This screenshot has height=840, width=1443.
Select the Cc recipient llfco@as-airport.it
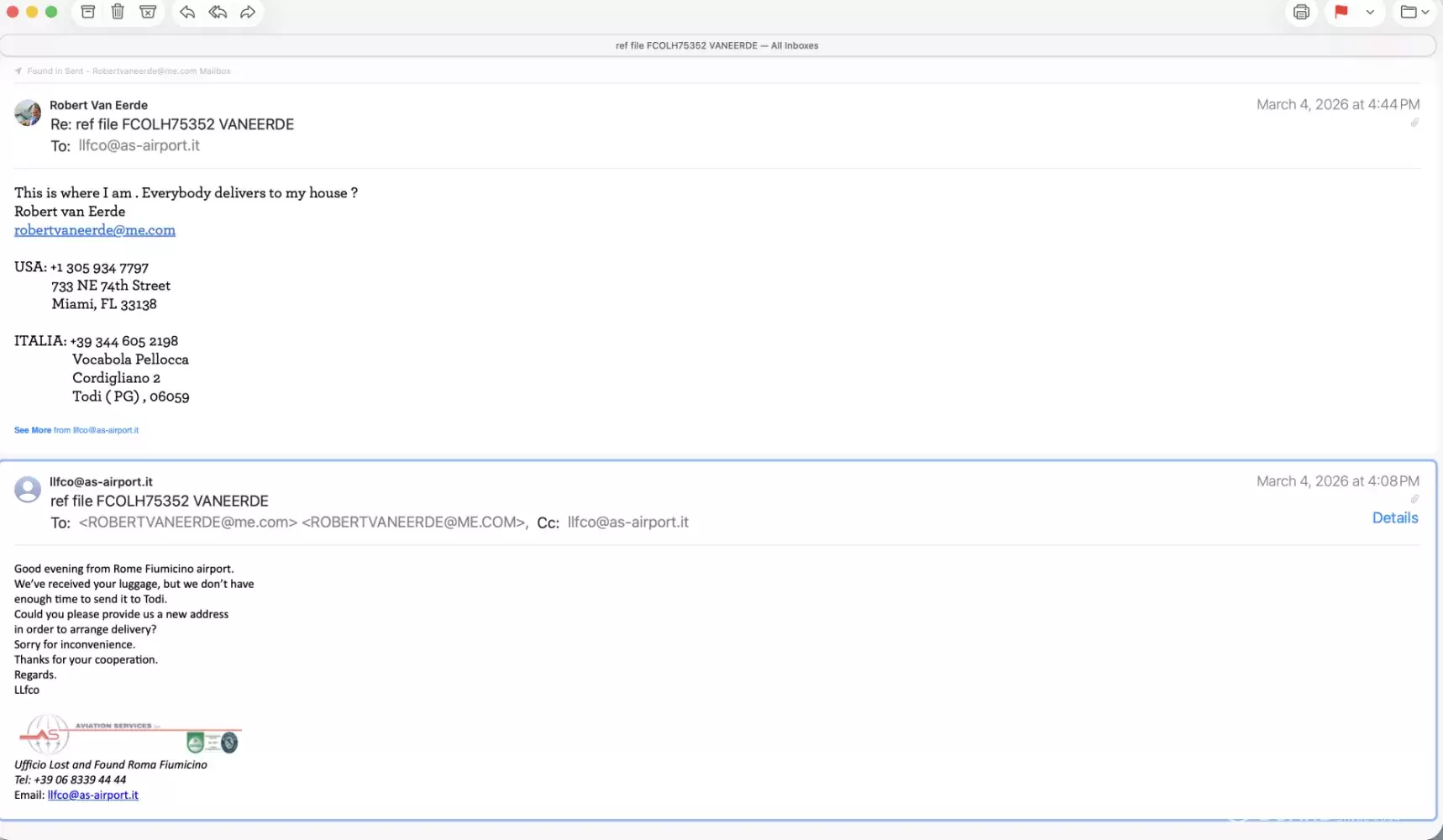pos(627,522)
